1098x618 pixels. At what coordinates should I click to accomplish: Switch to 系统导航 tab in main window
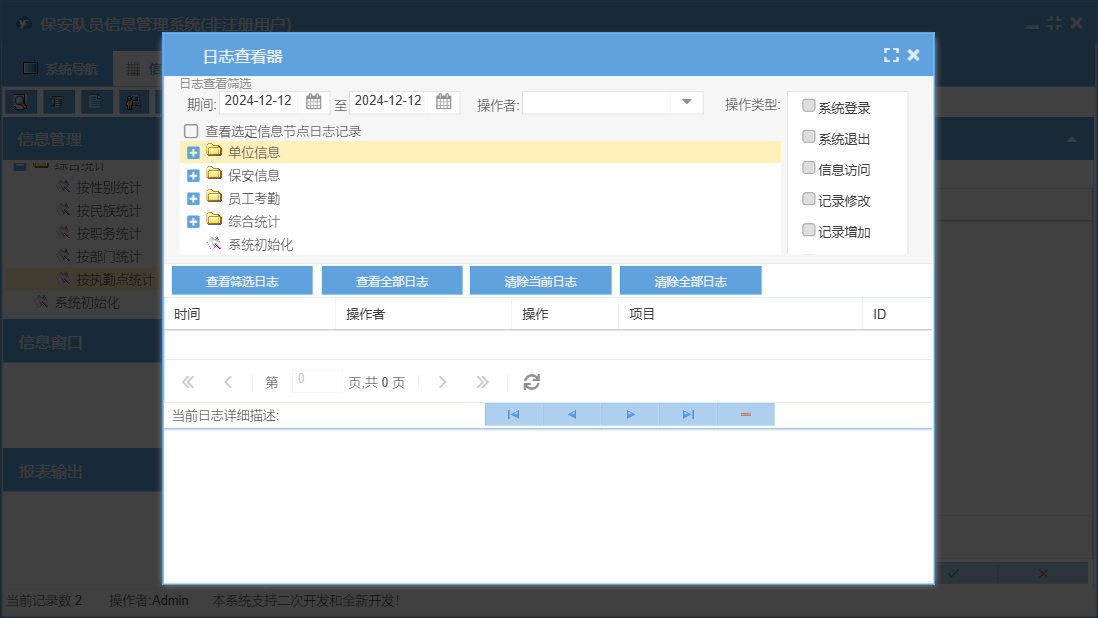pyautogui.click(x=60, y=69)
